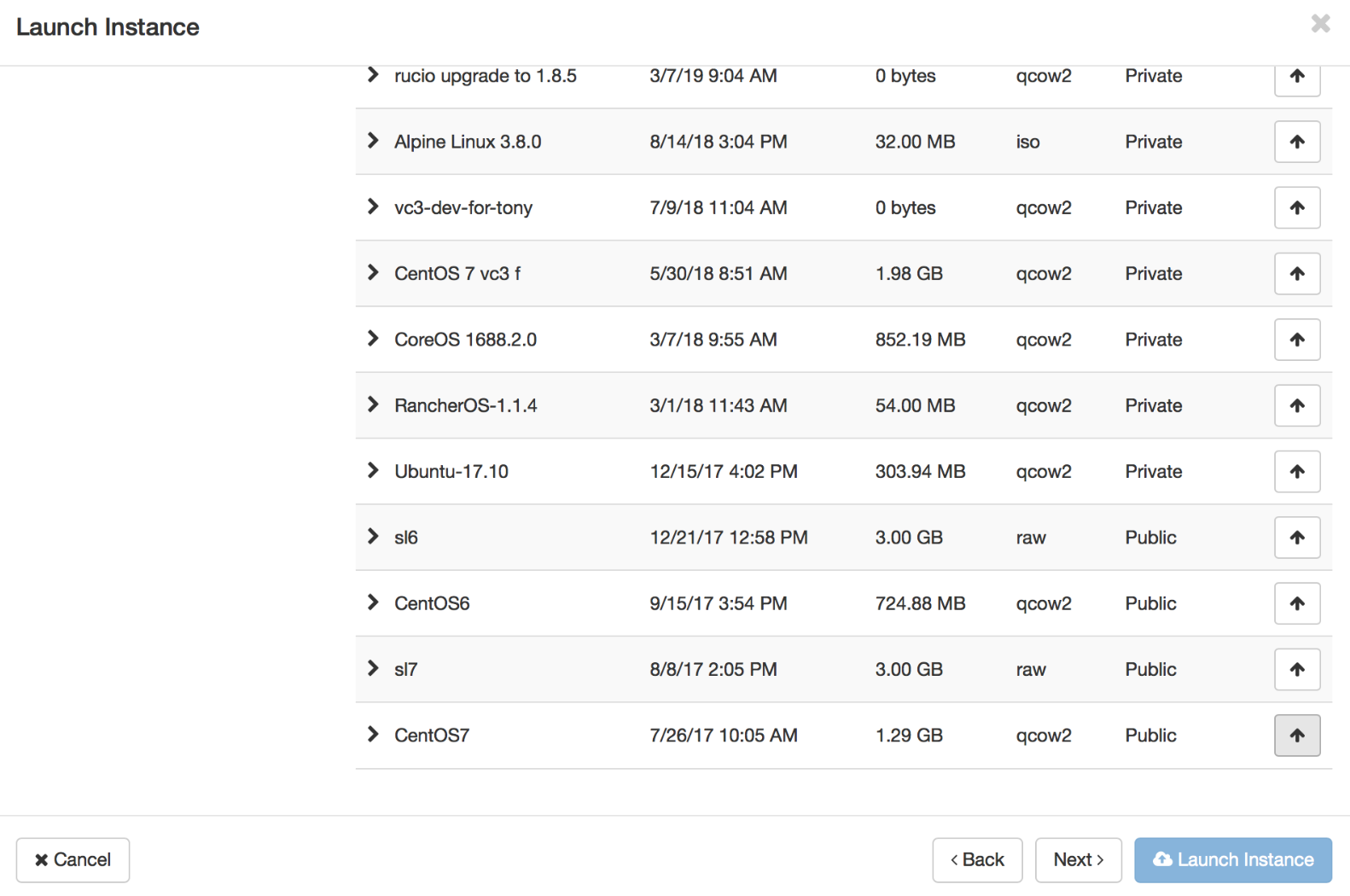The image size is (1350, 896).
Task: Choose CoreOS 1688.2.0 using up-arrow button
Action: pos(1296,340)
